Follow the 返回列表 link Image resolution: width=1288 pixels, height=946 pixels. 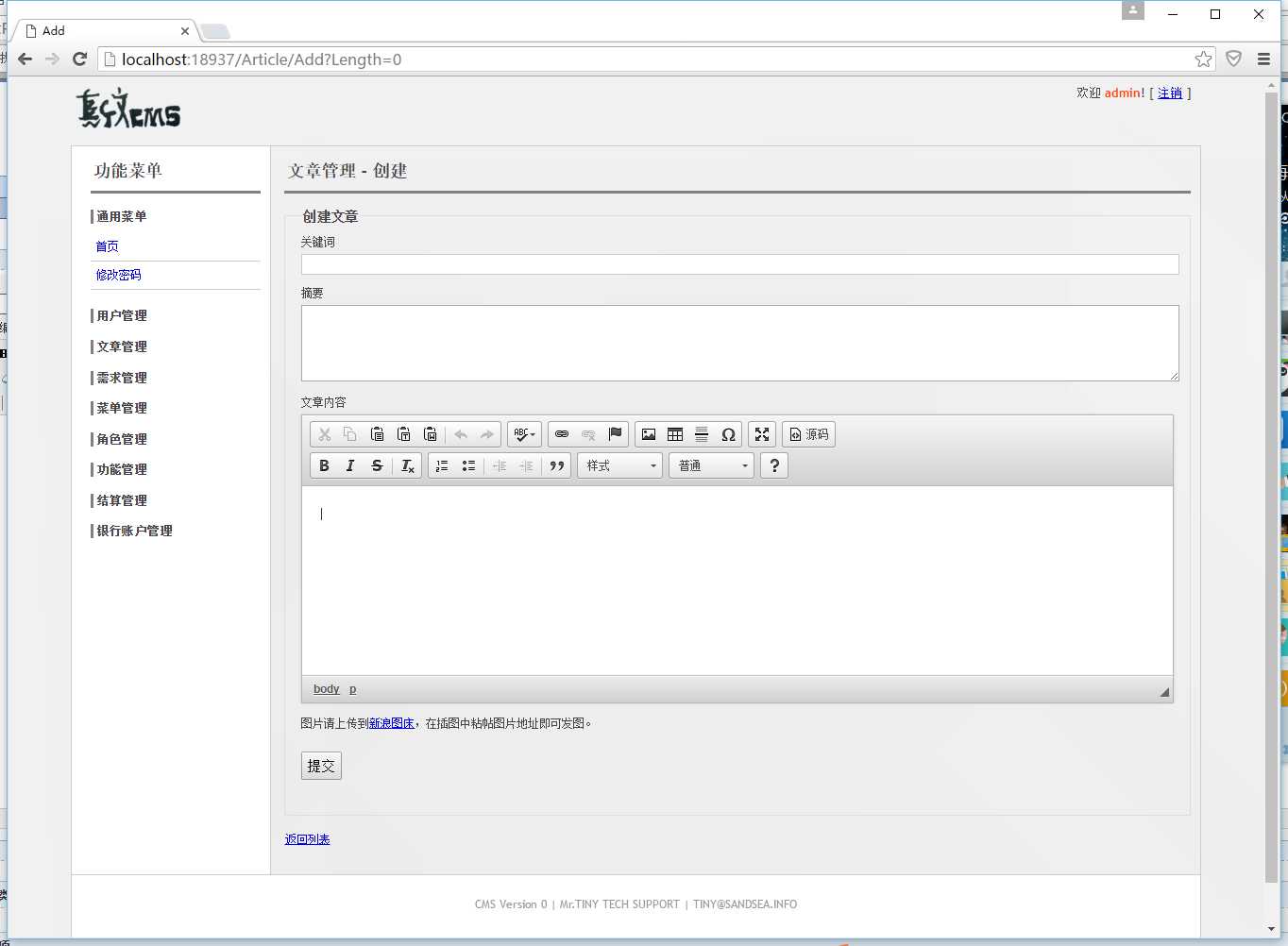(308, 839)
